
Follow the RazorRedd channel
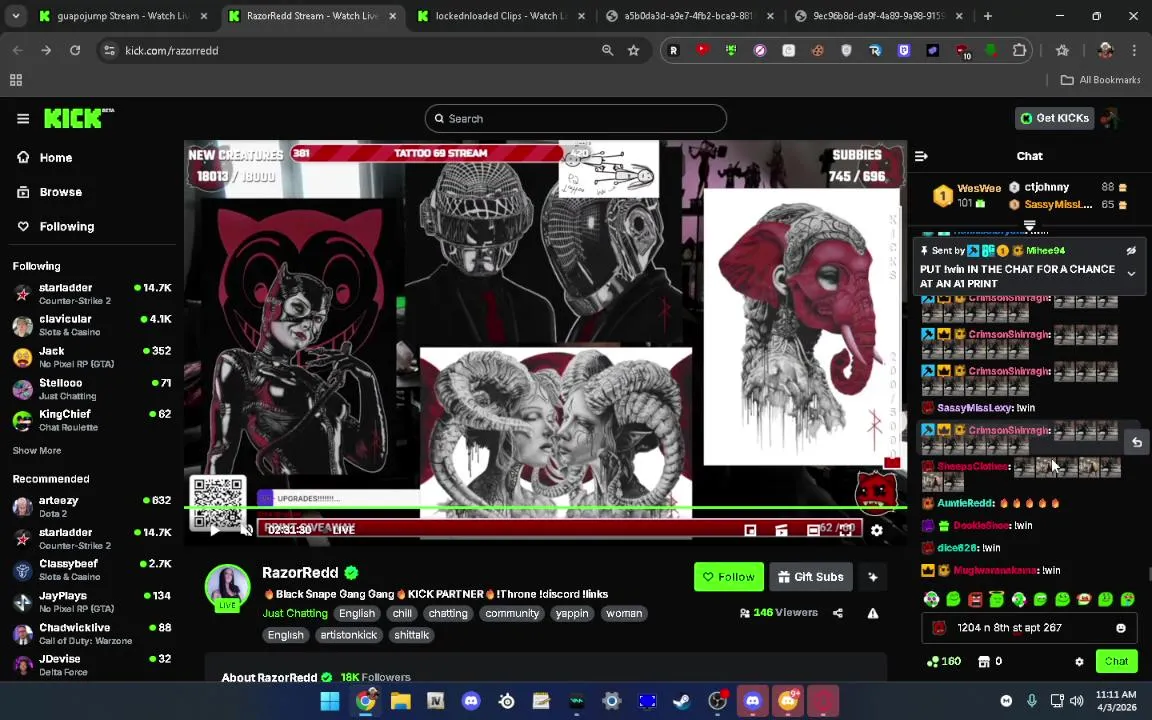tap(729, 577)
